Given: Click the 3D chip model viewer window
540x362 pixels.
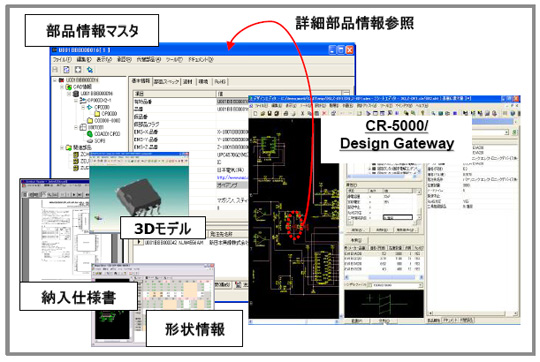Looking at the screenshot, I should 139,192.
